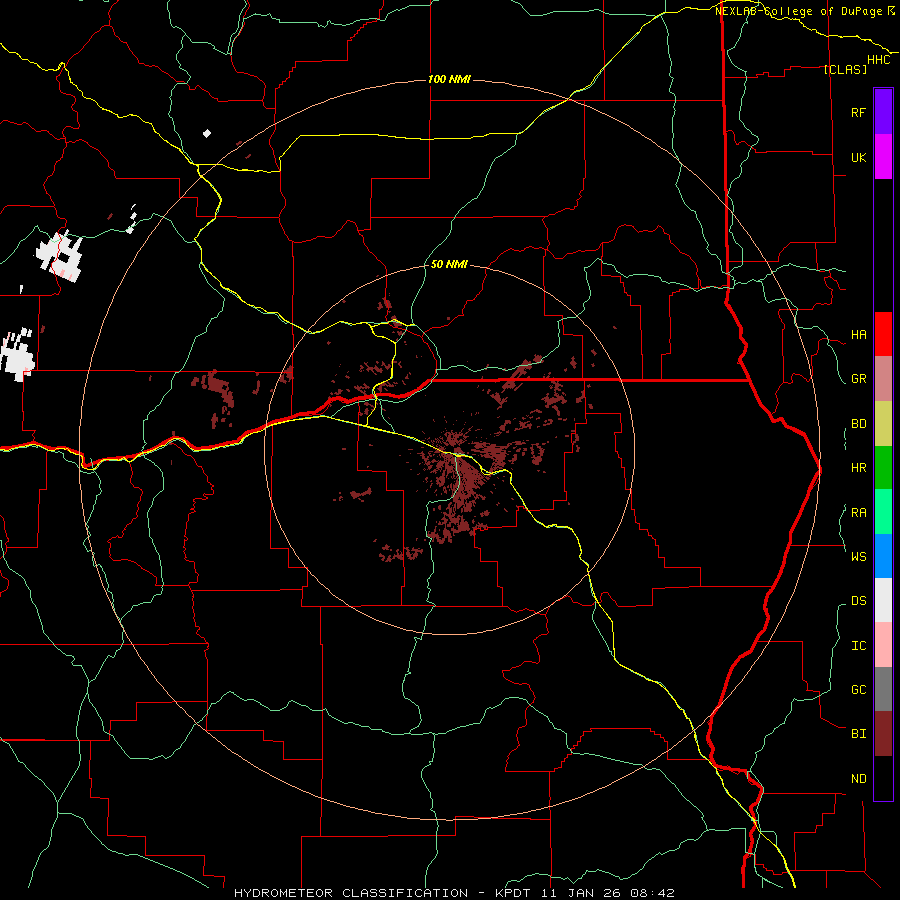Screen dimensions: 900x900
Task: Click the HR green legend swatch
Action: pos(883,468)
